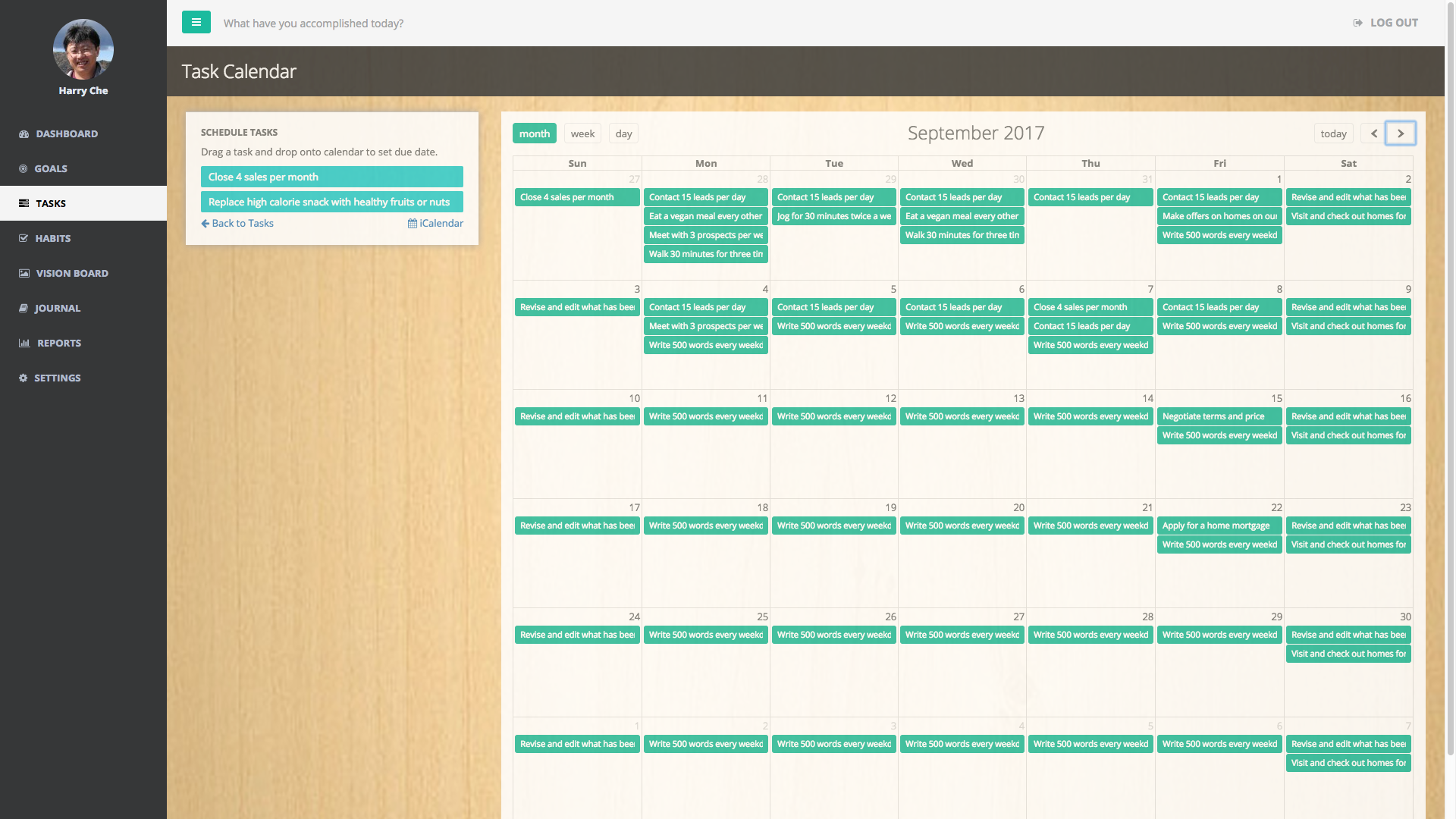1456x819 pixels.
Task: Select the 'Replace high calorie snack' task
Action: point(331,202)
